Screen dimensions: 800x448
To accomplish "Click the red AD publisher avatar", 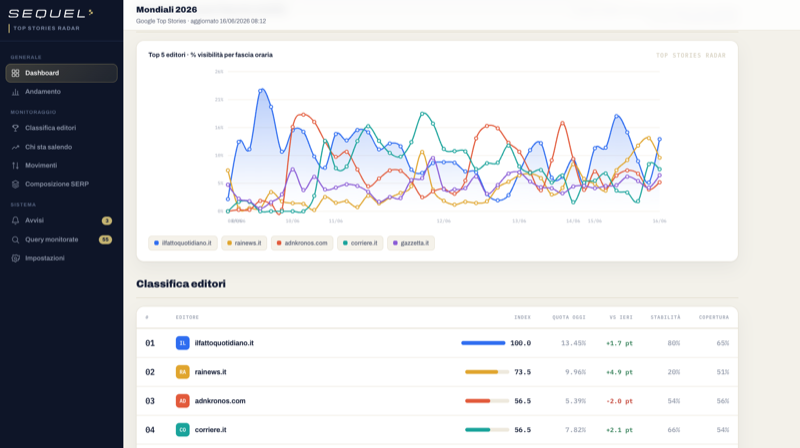I will (x=182, y=401).
